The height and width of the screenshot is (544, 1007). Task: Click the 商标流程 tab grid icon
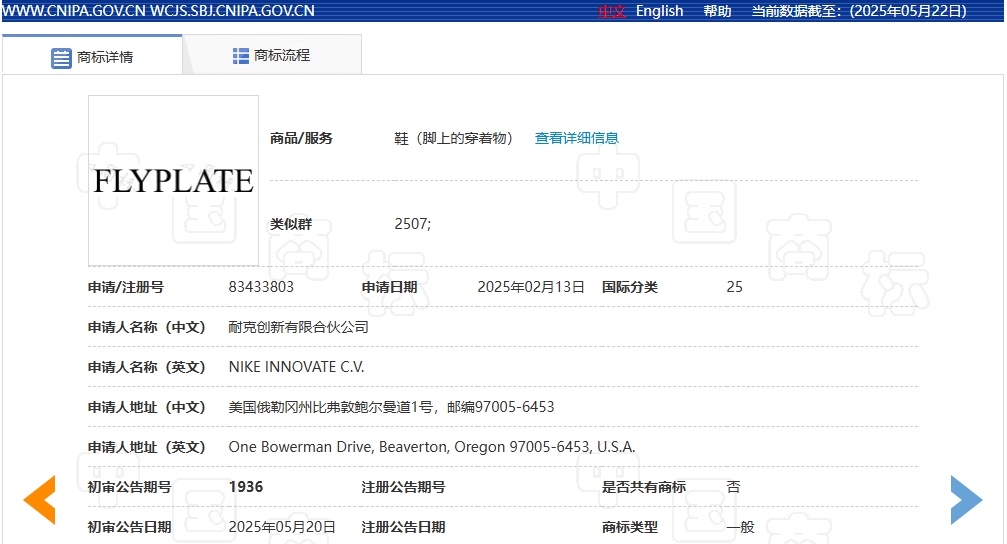click(x=241, y=56)
